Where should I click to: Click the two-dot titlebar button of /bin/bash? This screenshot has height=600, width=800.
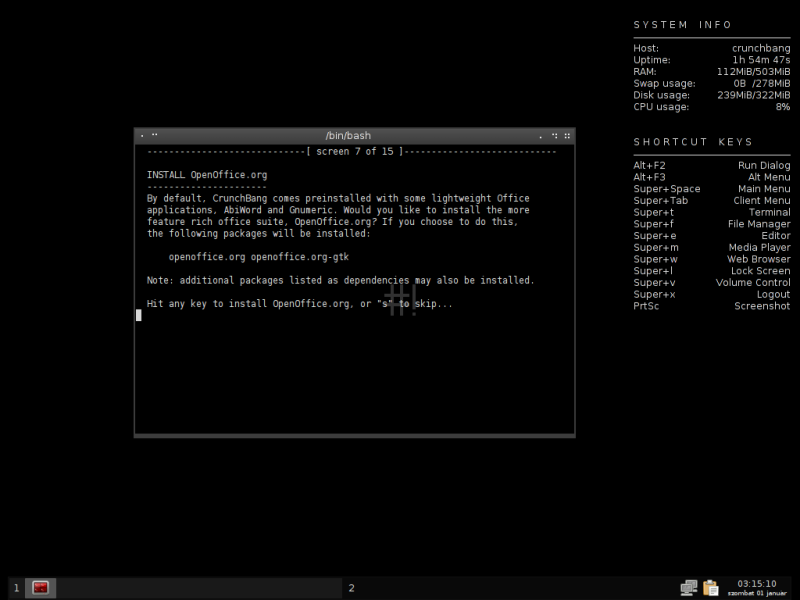click(x=155, y=135)
